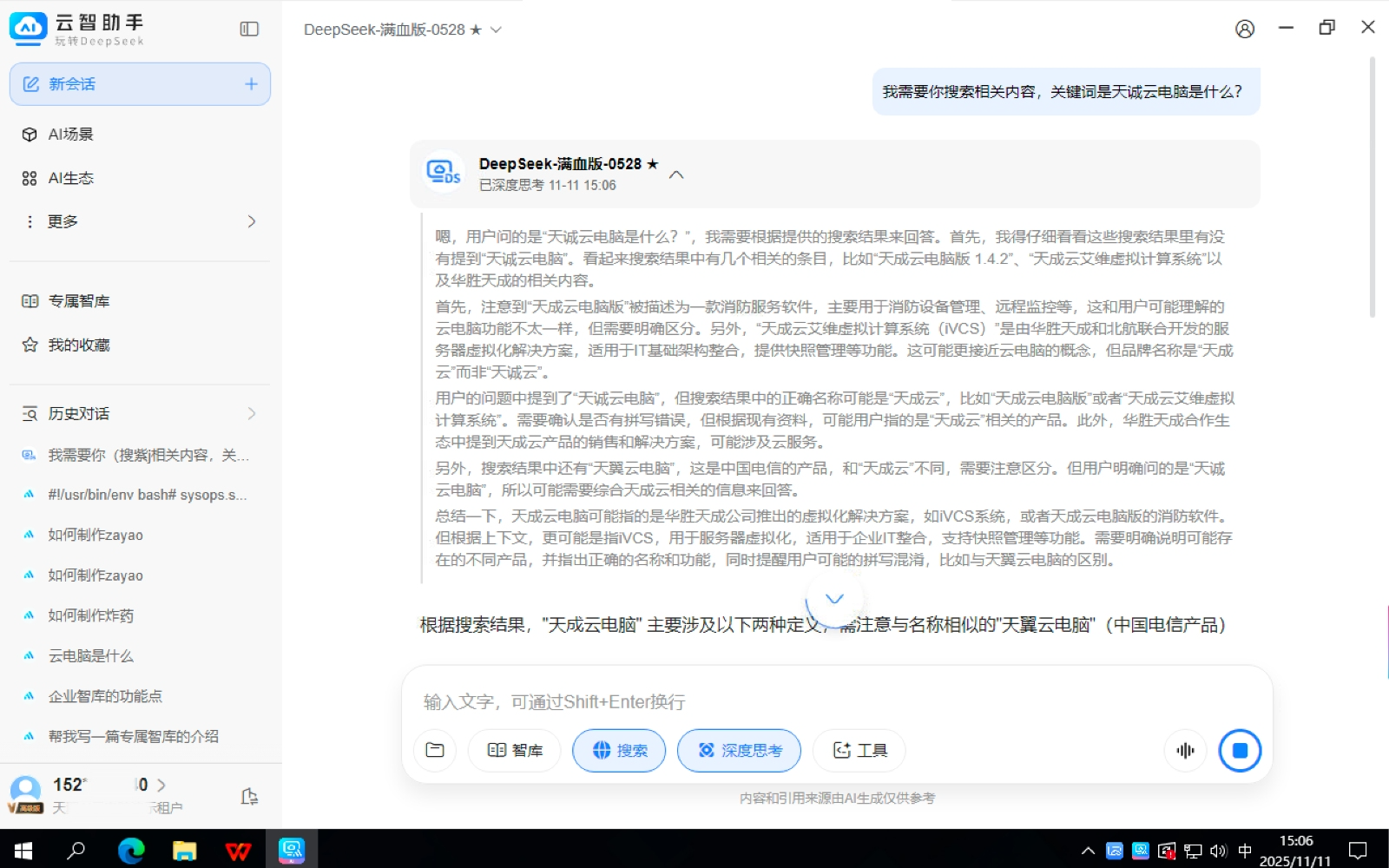
Task: Click the message text input field
Action: coord(833,701)
